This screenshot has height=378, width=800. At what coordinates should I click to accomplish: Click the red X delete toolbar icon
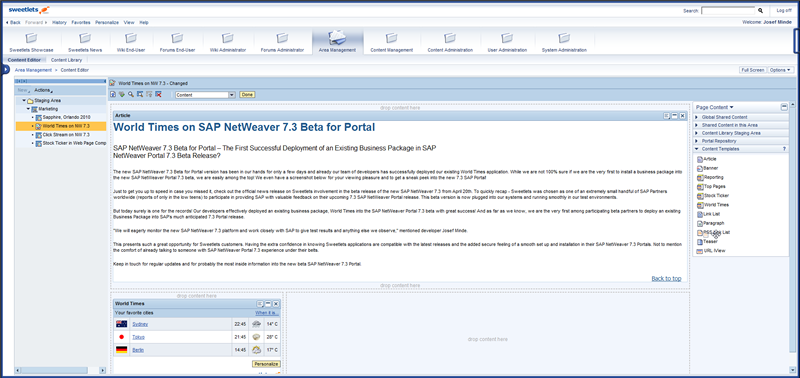(159, 94)
